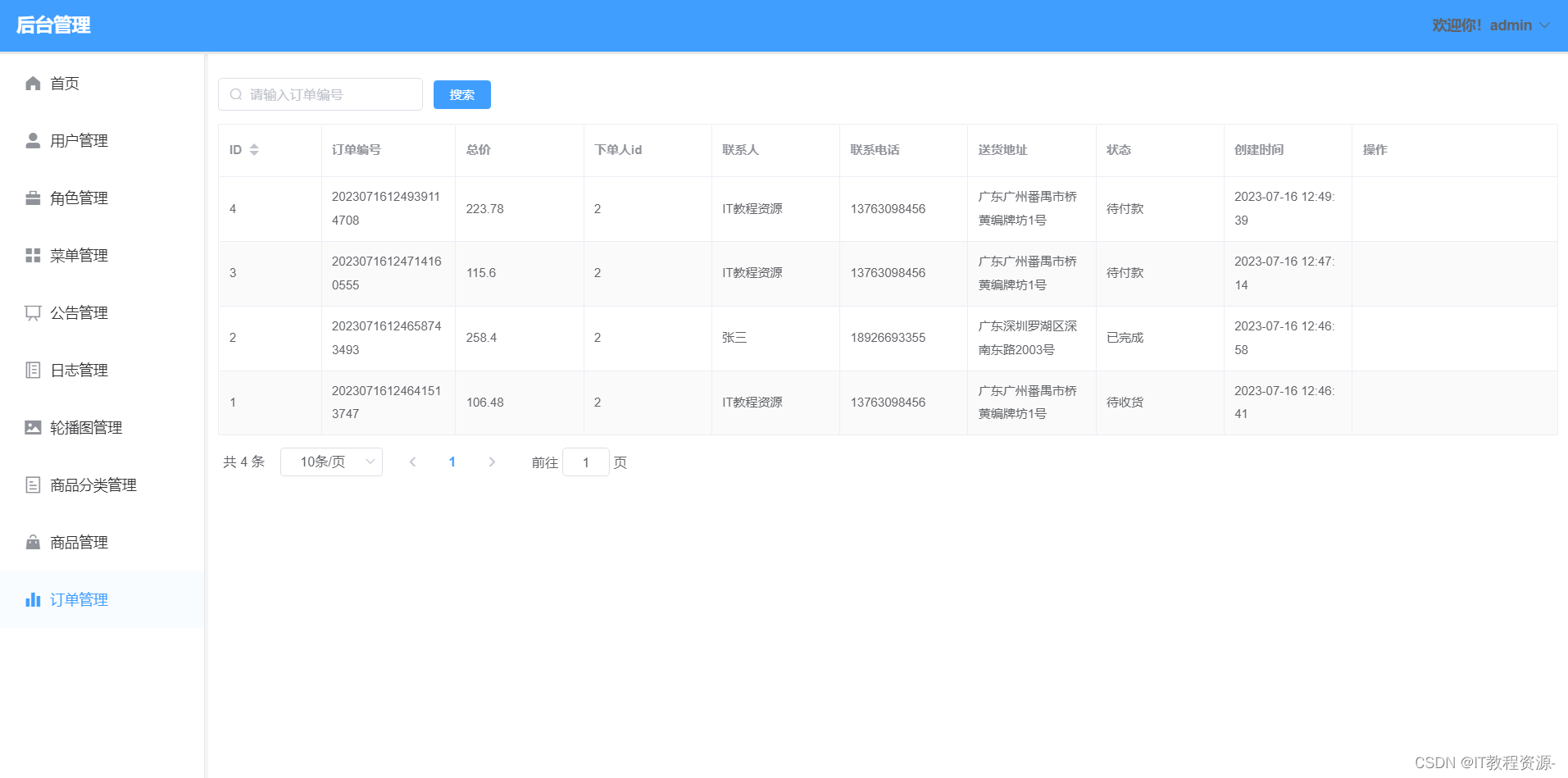Viewport: 1568px width, 778px height.
Task: Click the magnifier icon in search box
Action: (236, 94)
